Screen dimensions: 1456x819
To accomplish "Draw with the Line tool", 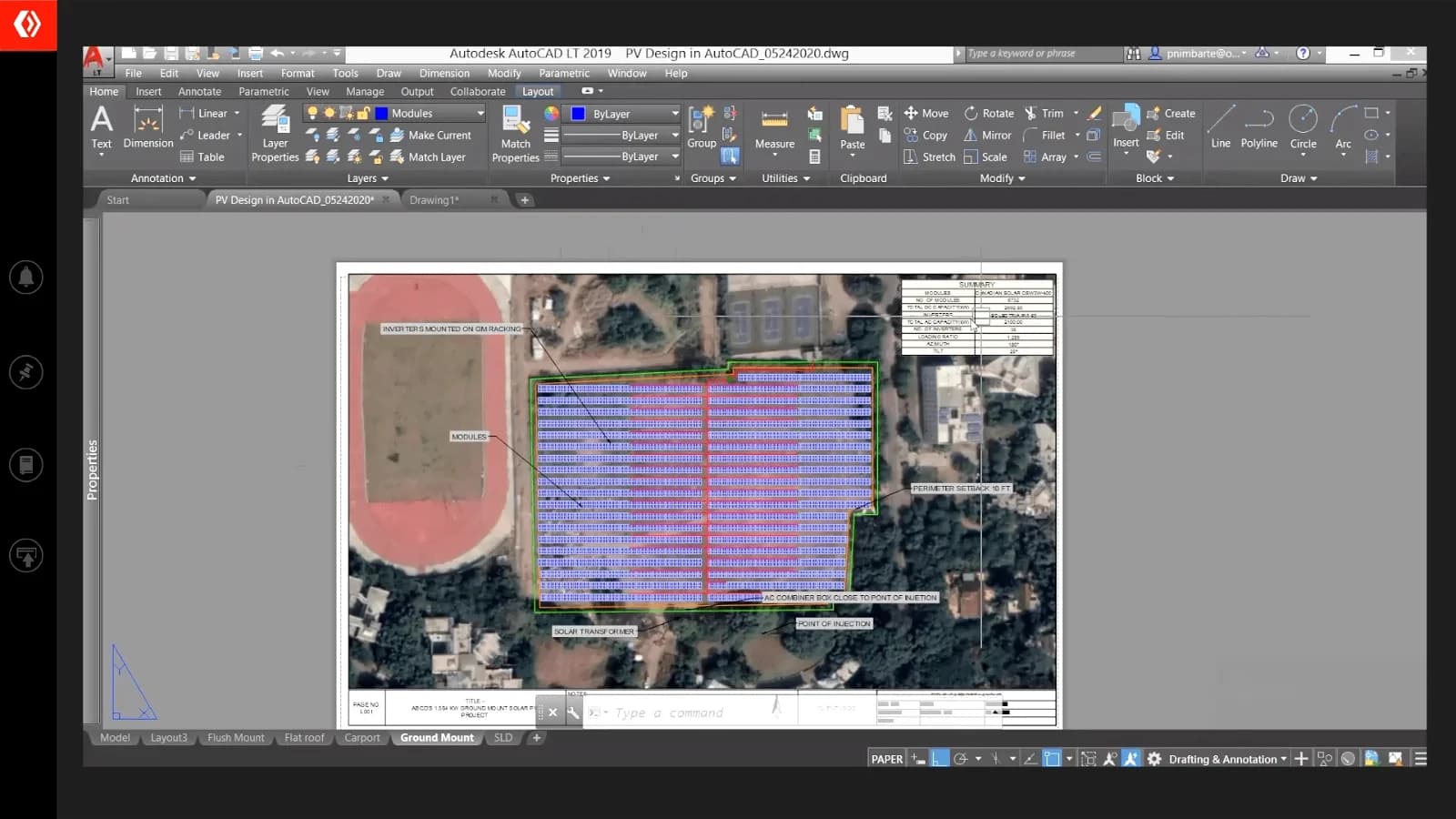I will point(1220,127).
